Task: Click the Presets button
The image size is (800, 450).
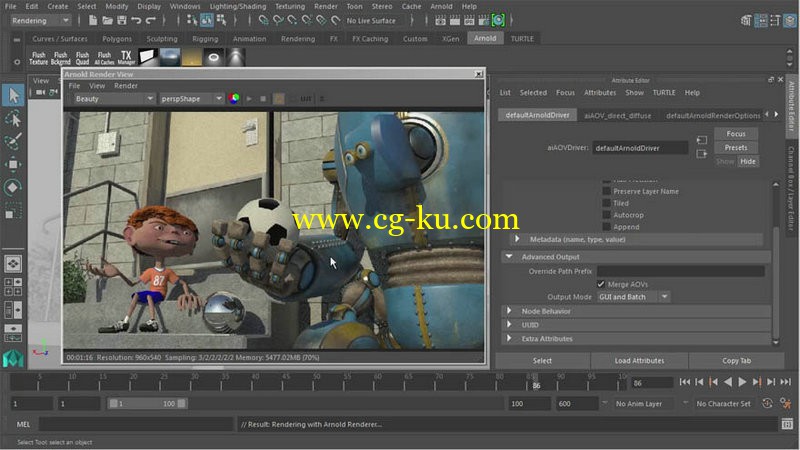Action: [x=736, y=147]
